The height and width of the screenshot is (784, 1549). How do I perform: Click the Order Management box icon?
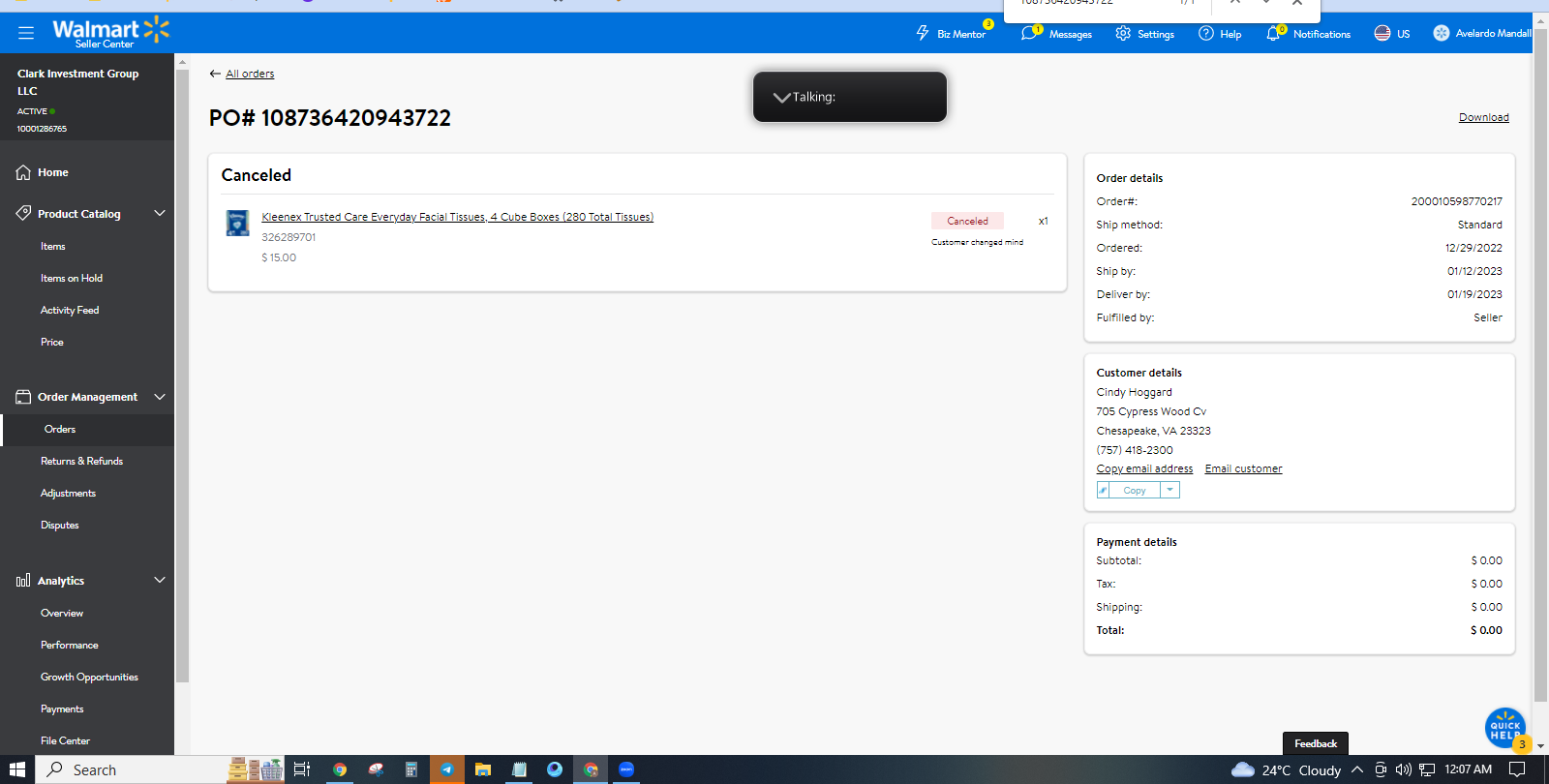tap(23, 397)
